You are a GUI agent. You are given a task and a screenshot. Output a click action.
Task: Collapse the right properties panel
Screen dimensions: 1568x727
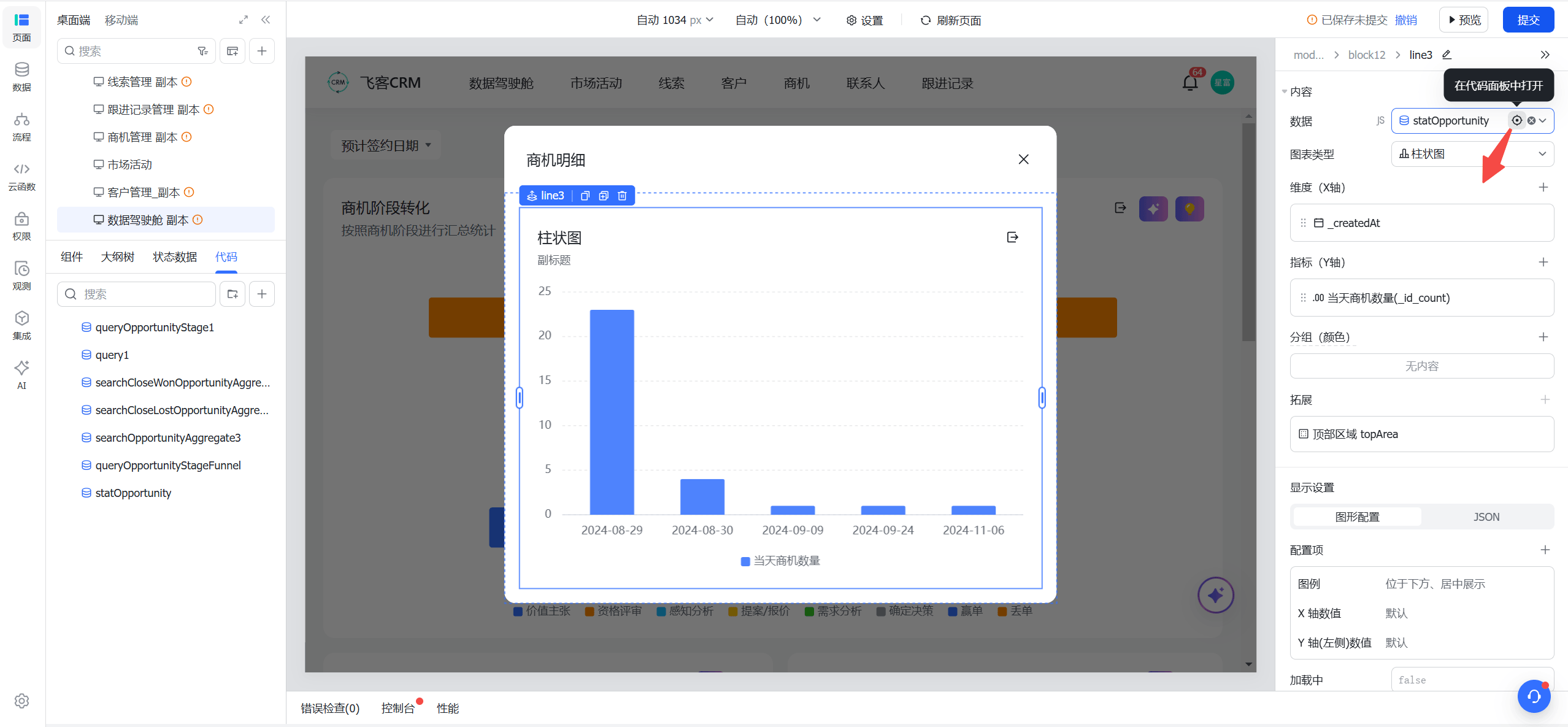click(x=1545, y=55)
